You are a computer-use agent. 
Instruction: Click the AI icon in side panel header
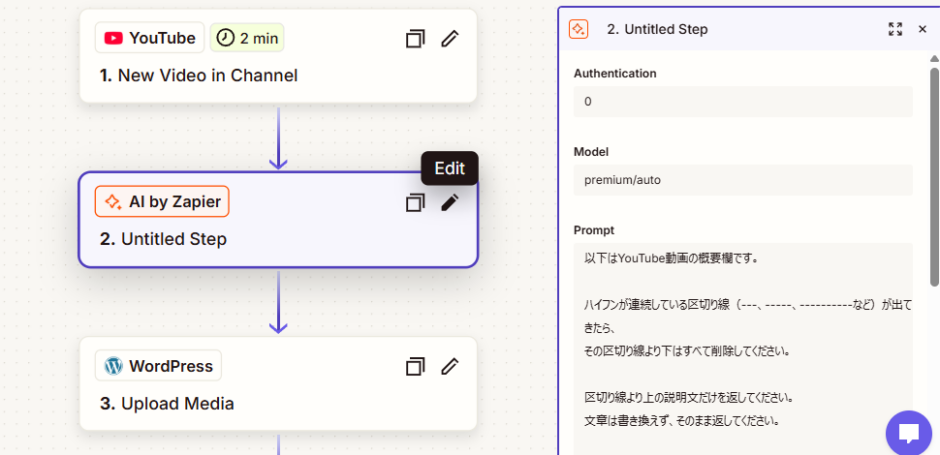coord(579,29)
